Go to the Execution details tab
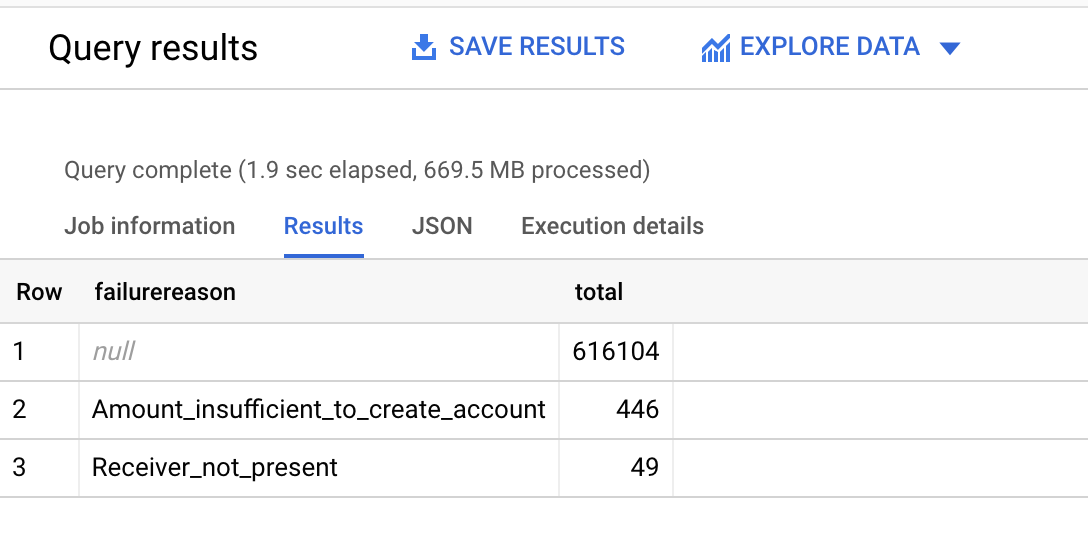This screenshot has width=1088, height=548. [x=612, y=226]
